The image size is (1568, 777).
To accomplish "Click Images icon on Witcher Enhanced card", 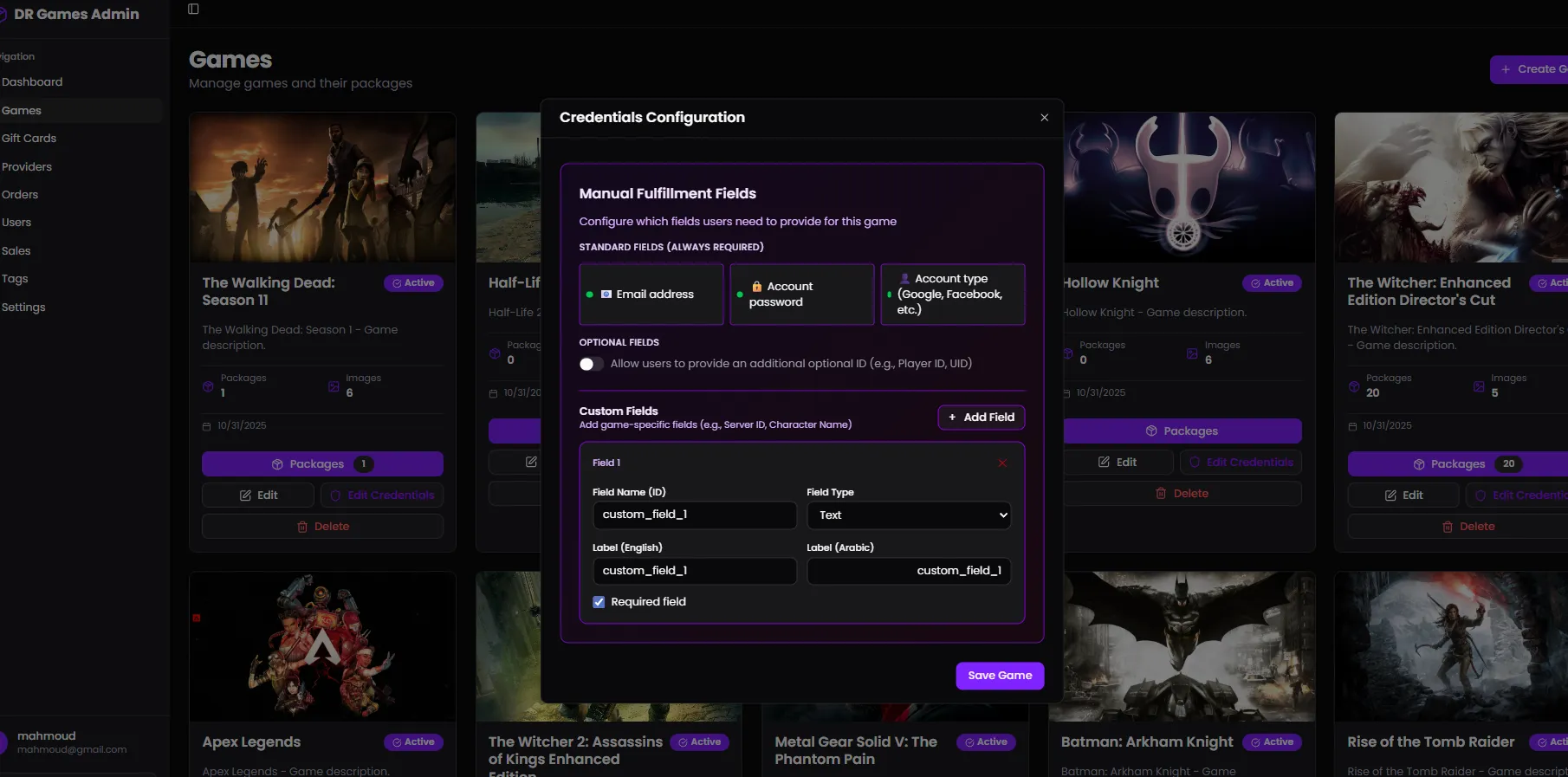I will tap(1479, 386).
